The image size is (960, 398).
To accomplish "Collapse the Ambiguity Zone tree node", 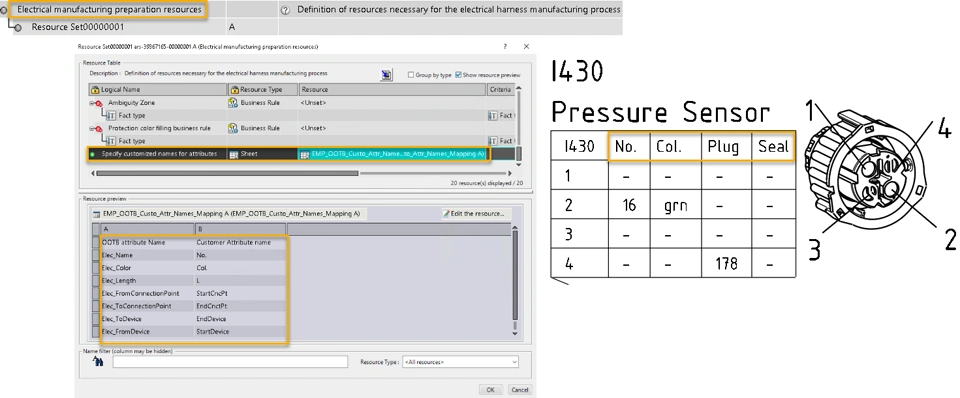I will pyautogui.click(x=92, y=103).
